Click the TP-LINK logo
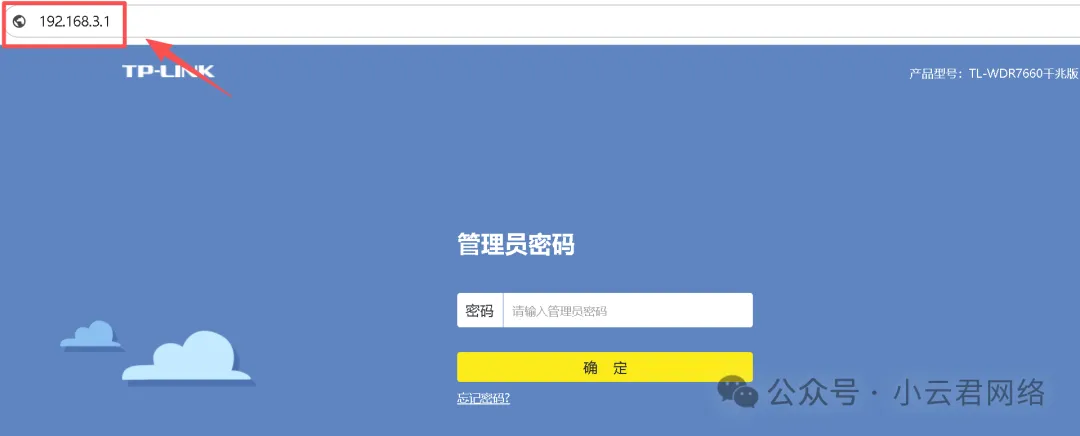 coord(168,71)
